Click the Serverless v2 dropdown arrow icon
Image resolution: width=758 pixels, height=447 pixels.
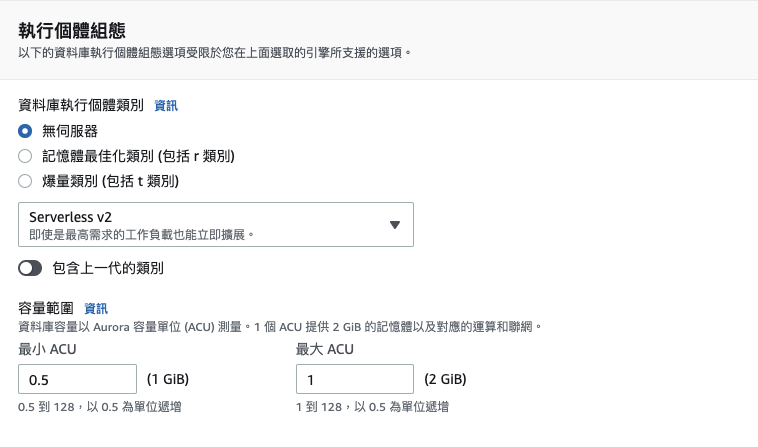tap(394, 225)
